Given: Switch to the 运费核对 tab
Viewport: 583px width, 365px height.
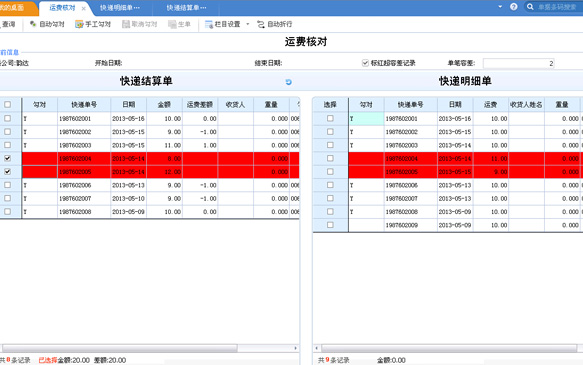Looking at the screenshot, I should pyautogui.click(x=62, y=8).
